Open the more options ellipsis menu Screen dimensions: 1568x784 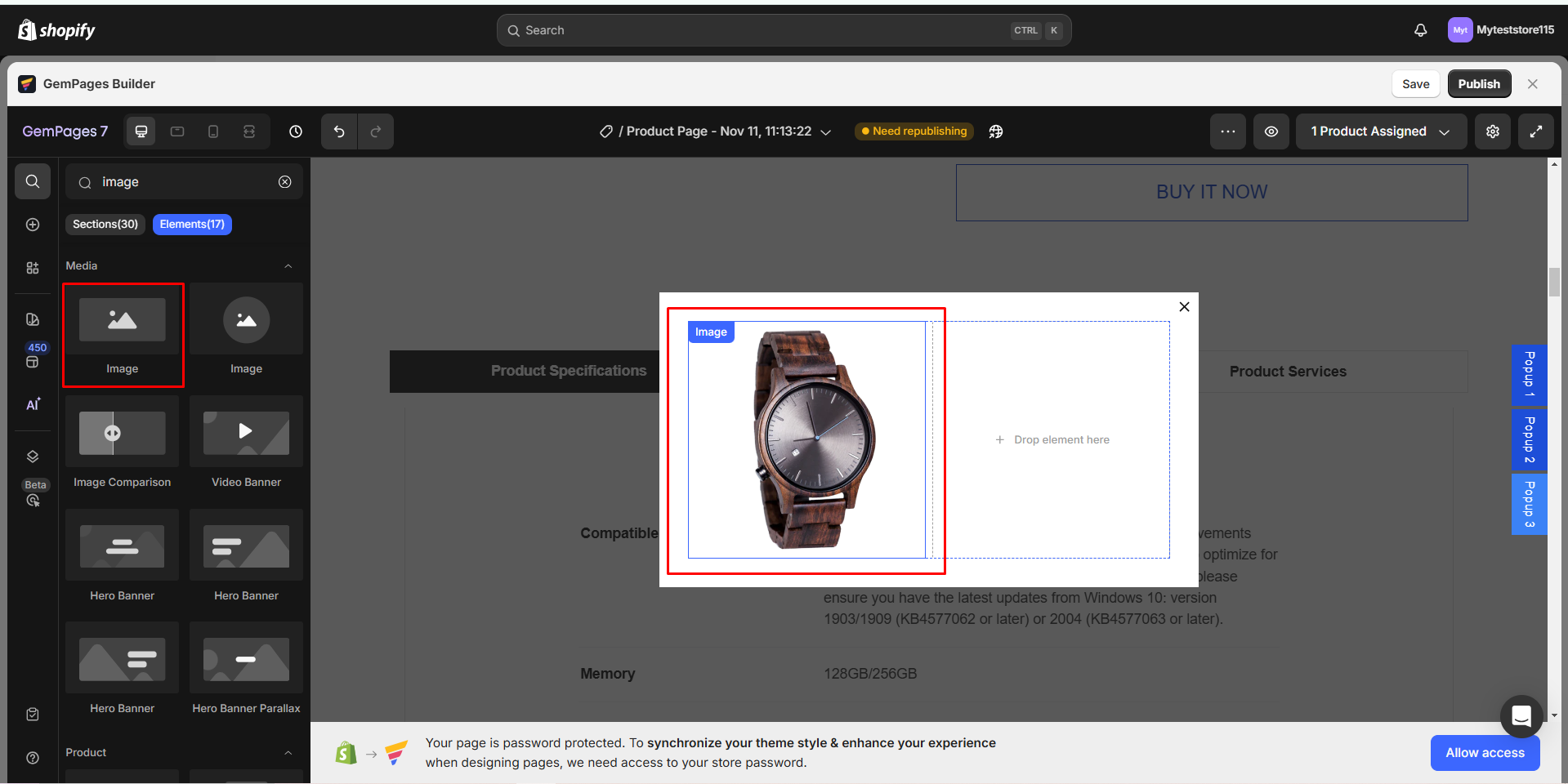1228,131
